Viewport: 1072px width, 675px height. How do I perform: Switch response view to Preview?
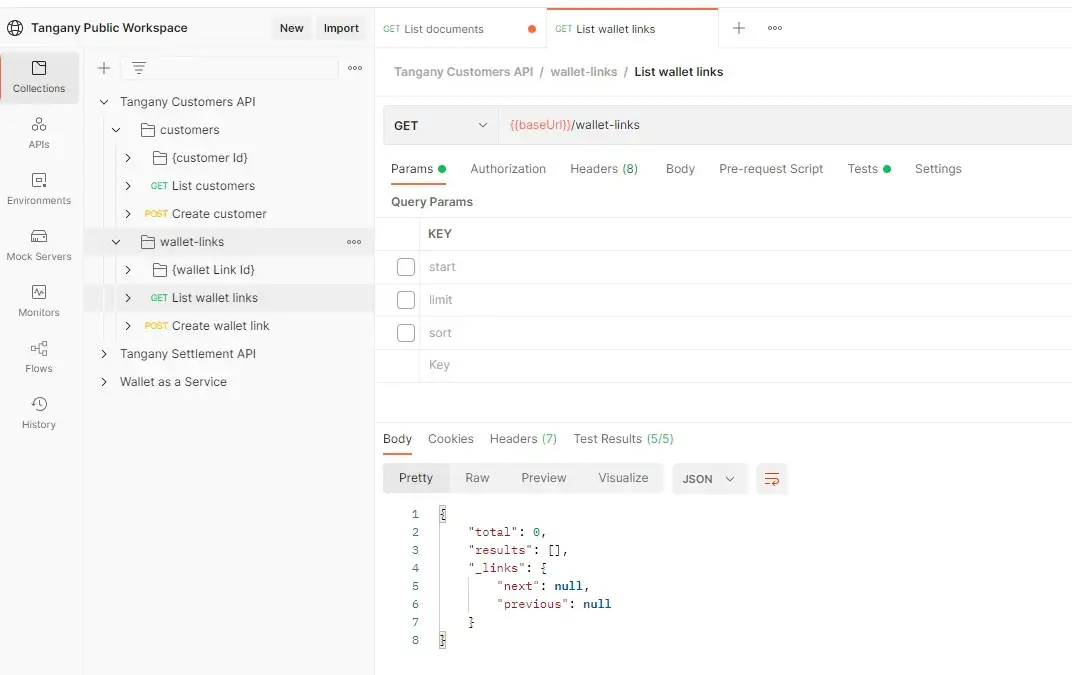pos(544,478)
